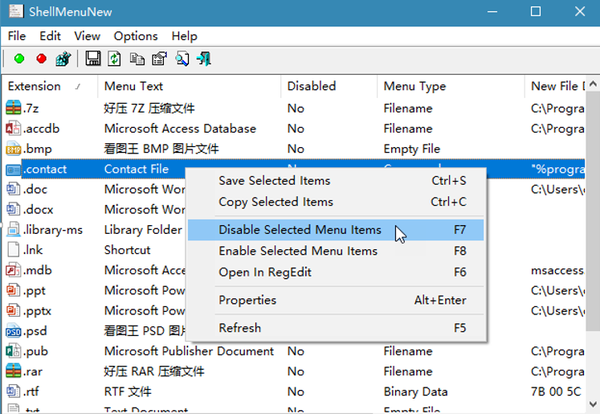Open the Options menu
Viewport: 600px width, 414px height.
tap(135, 36)
